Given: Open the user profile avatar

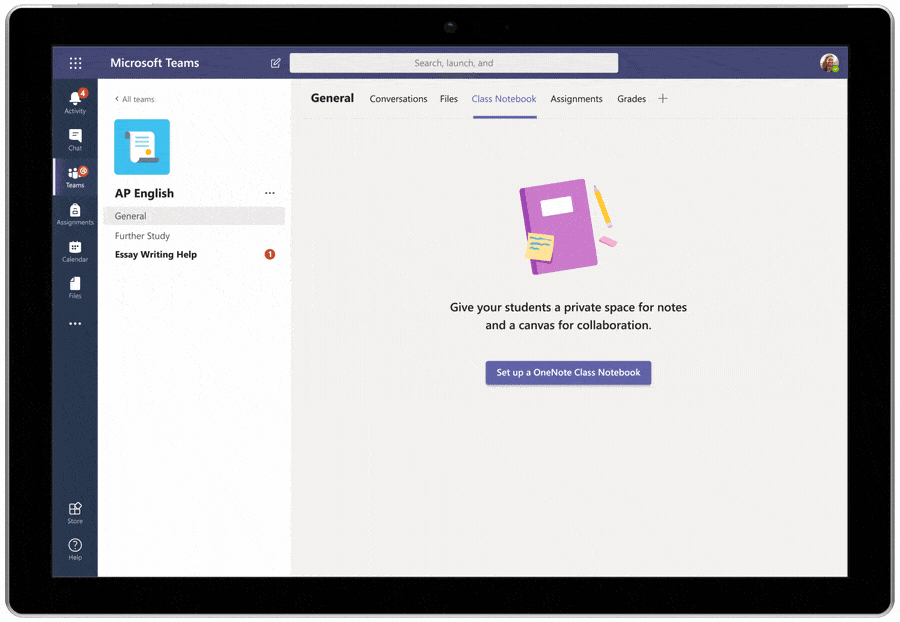Looking at the screenshot, I should click(x=829, y=63).
